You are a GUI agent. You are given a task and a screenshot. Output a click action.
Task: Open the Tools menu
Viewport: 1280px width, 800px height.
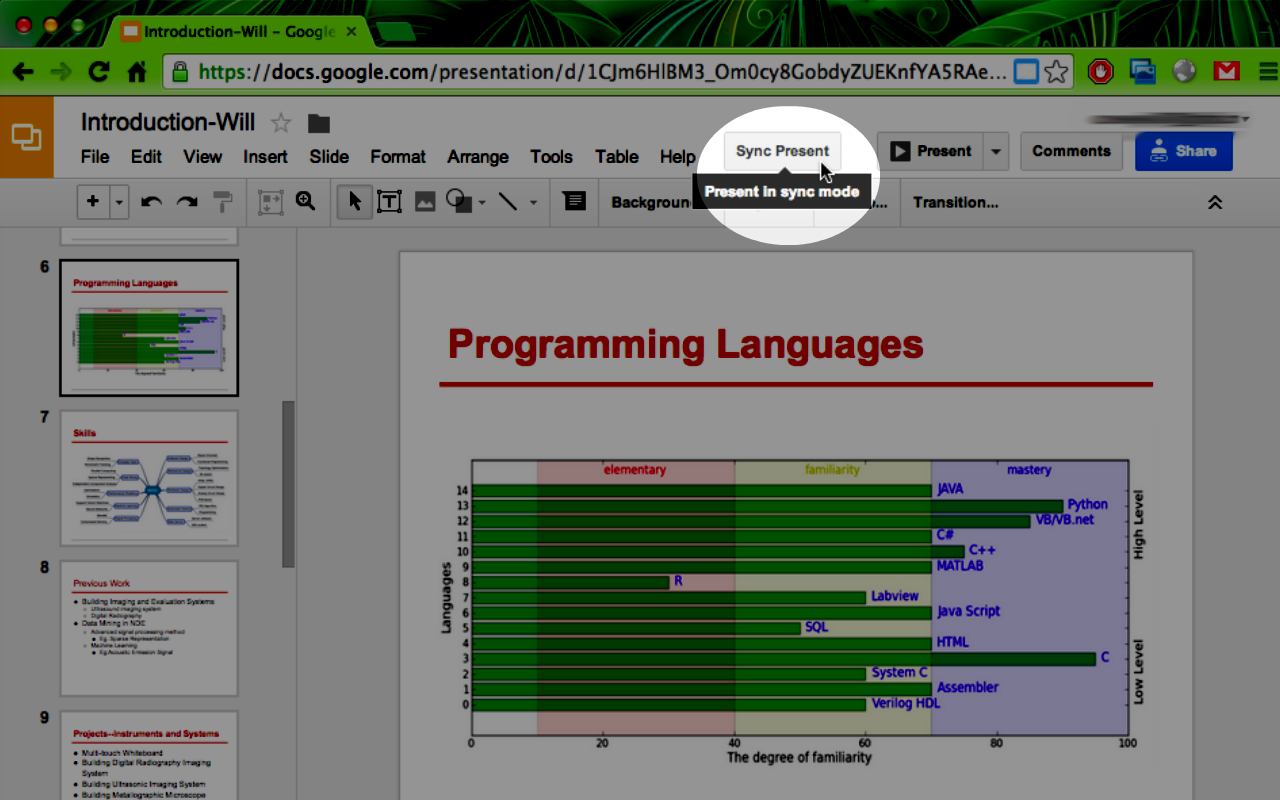click(551, 157)
